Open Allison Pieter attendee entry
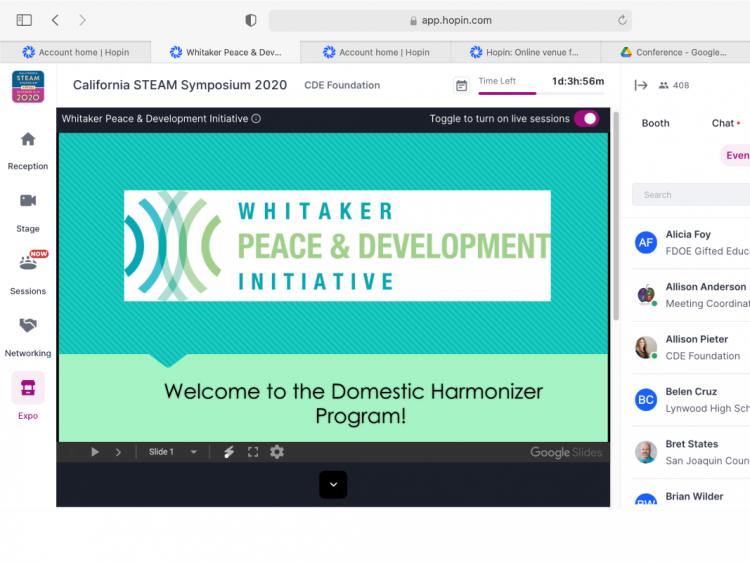Viewport: 750px width, 562px height. tap(691, 347)
